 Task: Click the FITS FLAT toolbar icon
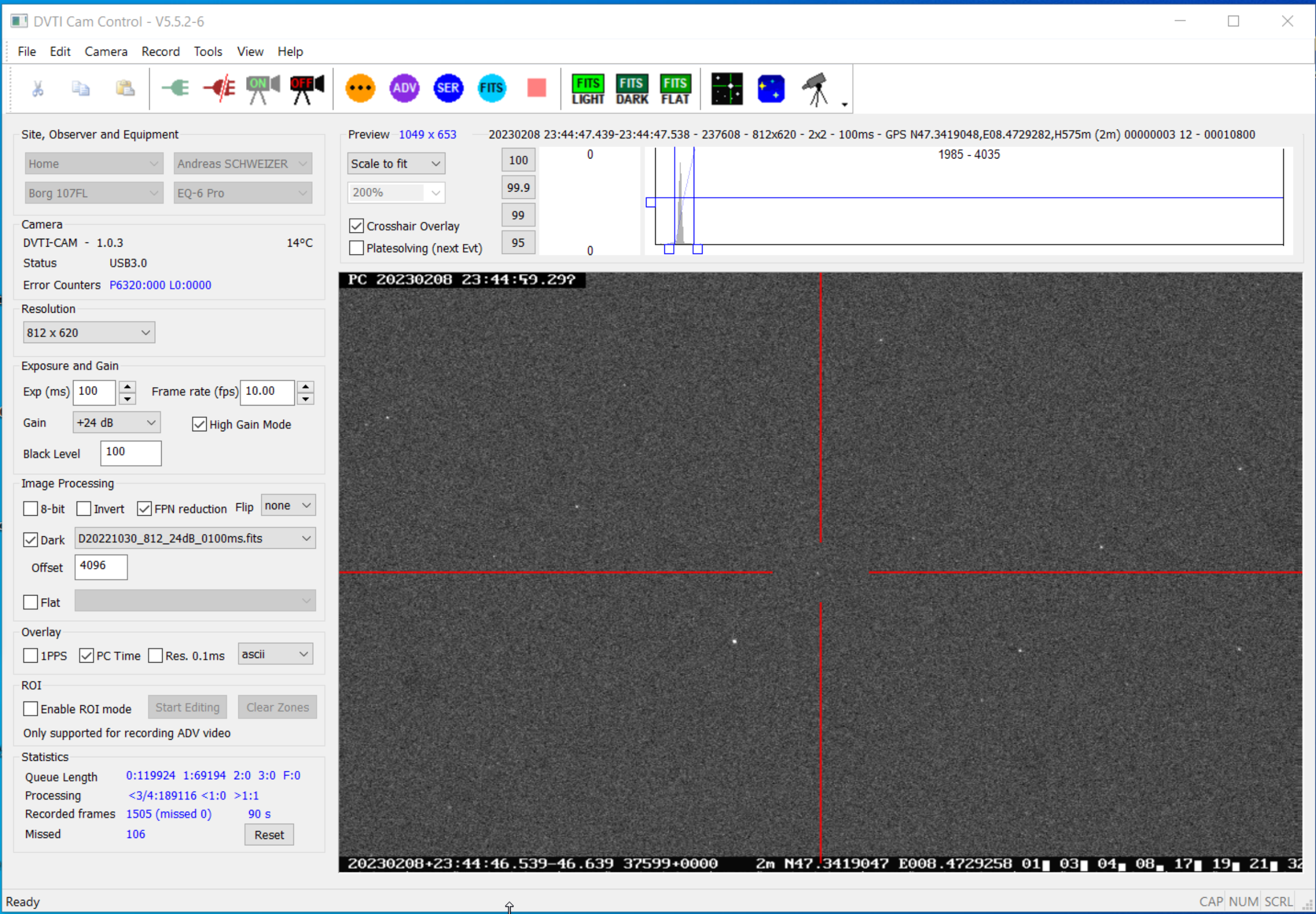coord(675,89)
